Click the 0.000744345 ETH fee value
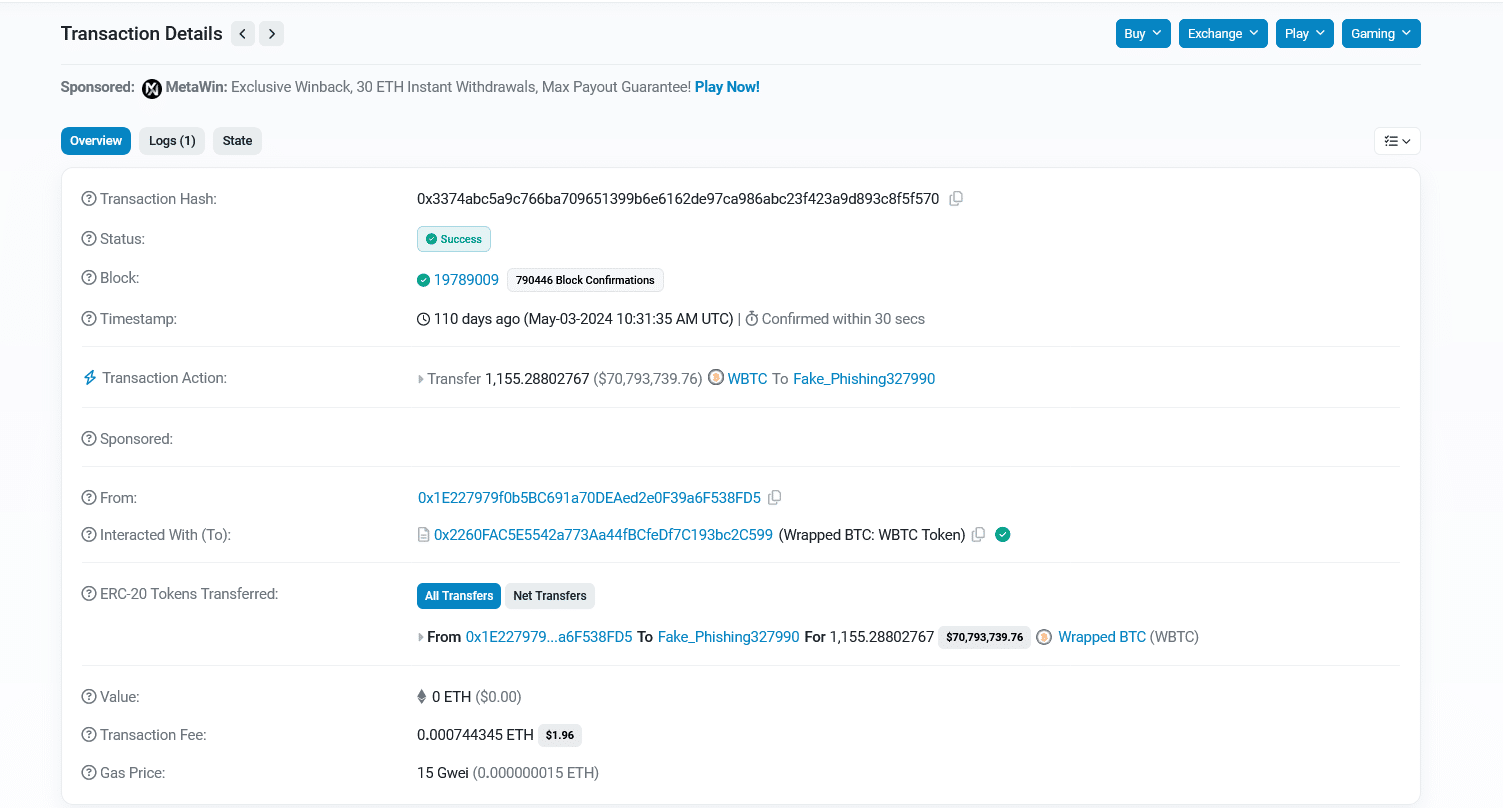The width and height of the screenshot is (1503, 808). pos(475,735)
